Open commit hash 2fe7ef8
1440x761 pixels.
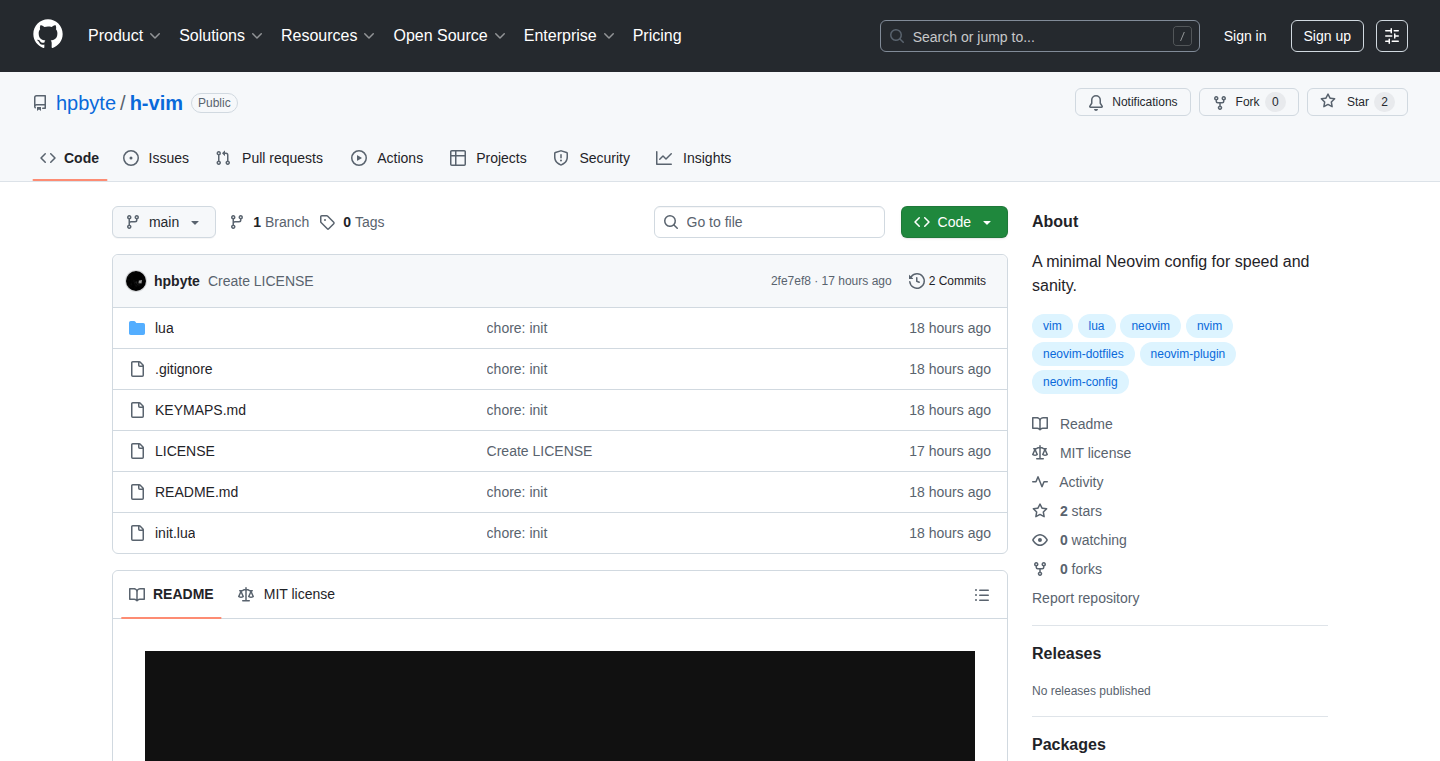[x=791, y=281]
